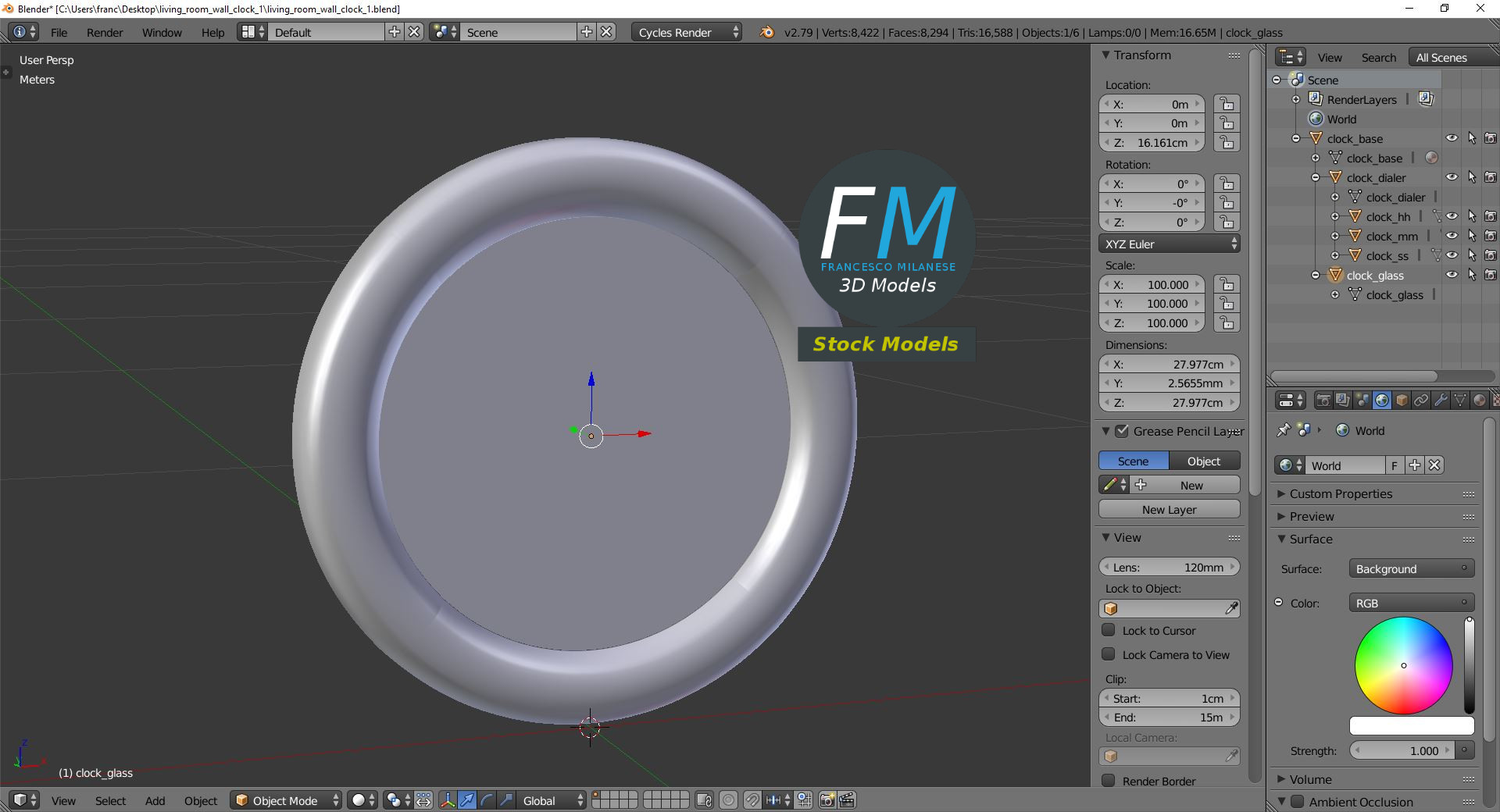Image resolution: width=1500 pixels, height=812 pixels.
Task: Collapse the Transform panel
Action: pyautogui.click(x=1105, y=55)
